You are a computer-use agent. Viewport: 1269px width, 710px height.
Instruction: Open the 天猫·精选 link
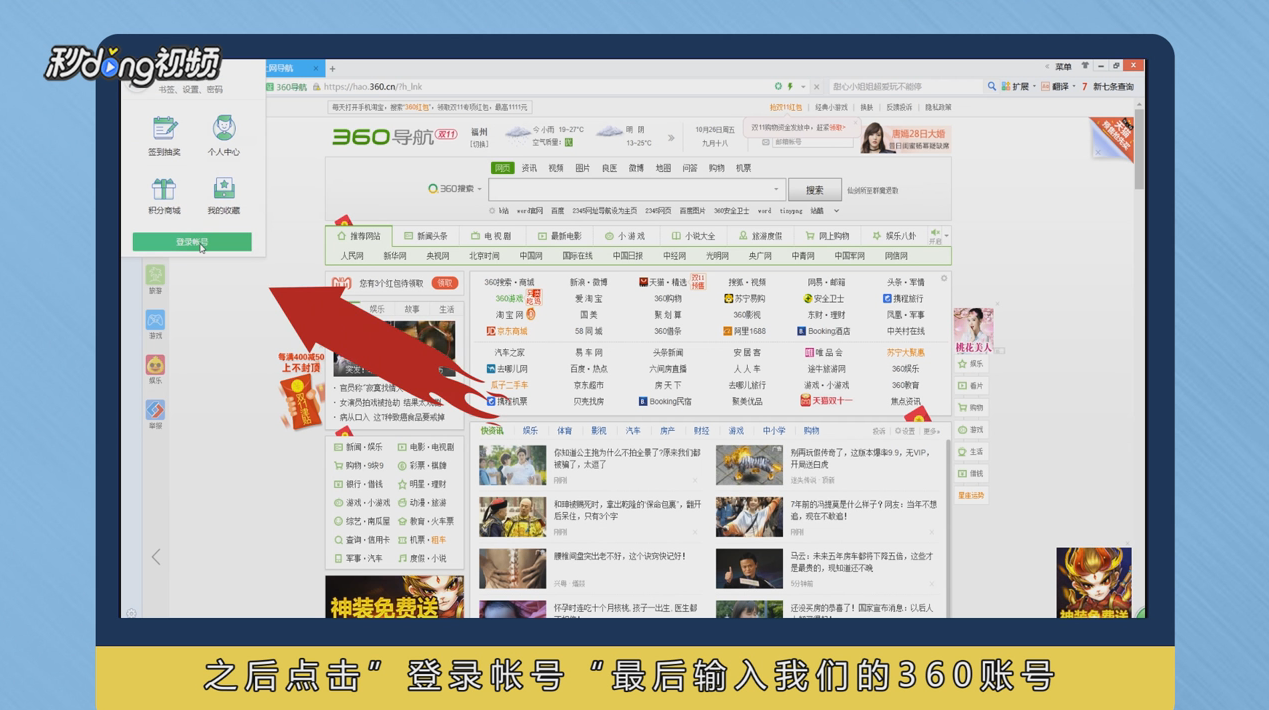click(x=663, y=282)
